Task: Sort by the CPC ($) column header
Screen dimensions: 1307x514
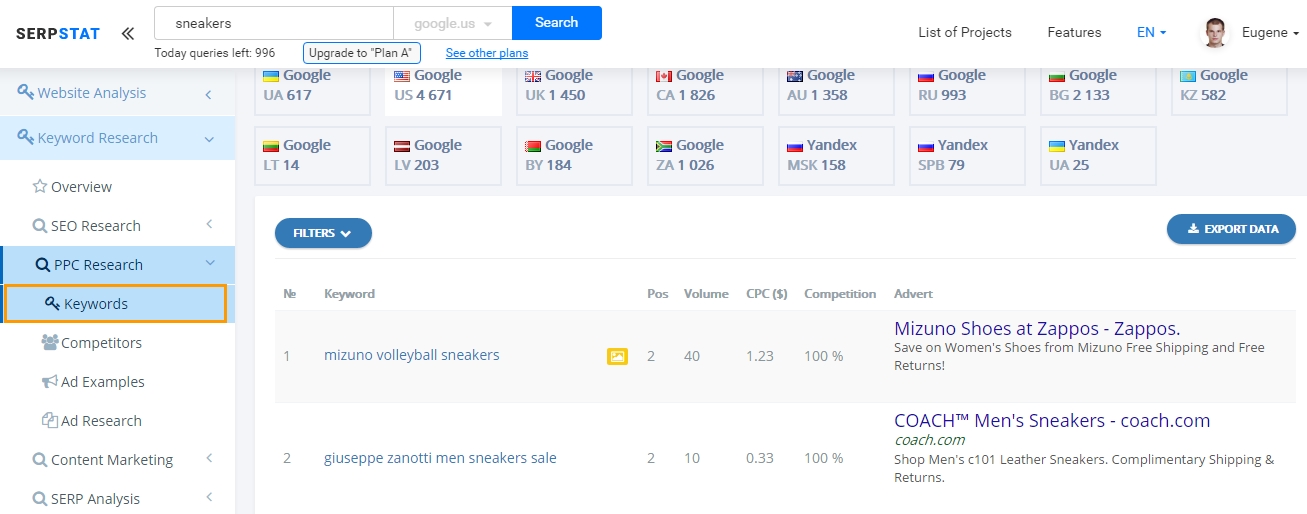Action: 767,294
